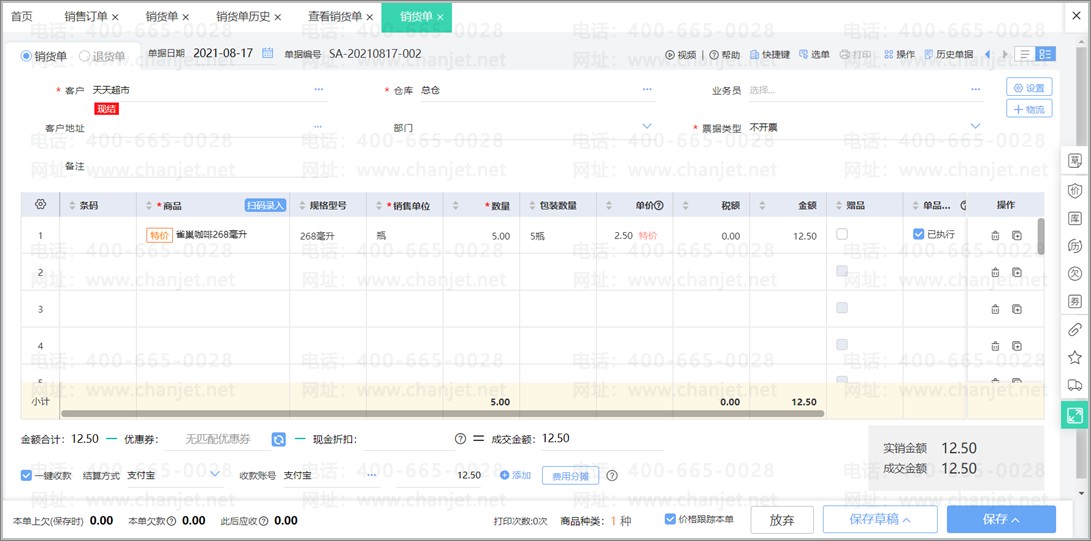
Task: Delete row 1 with the trash icon
Action: 995,236
